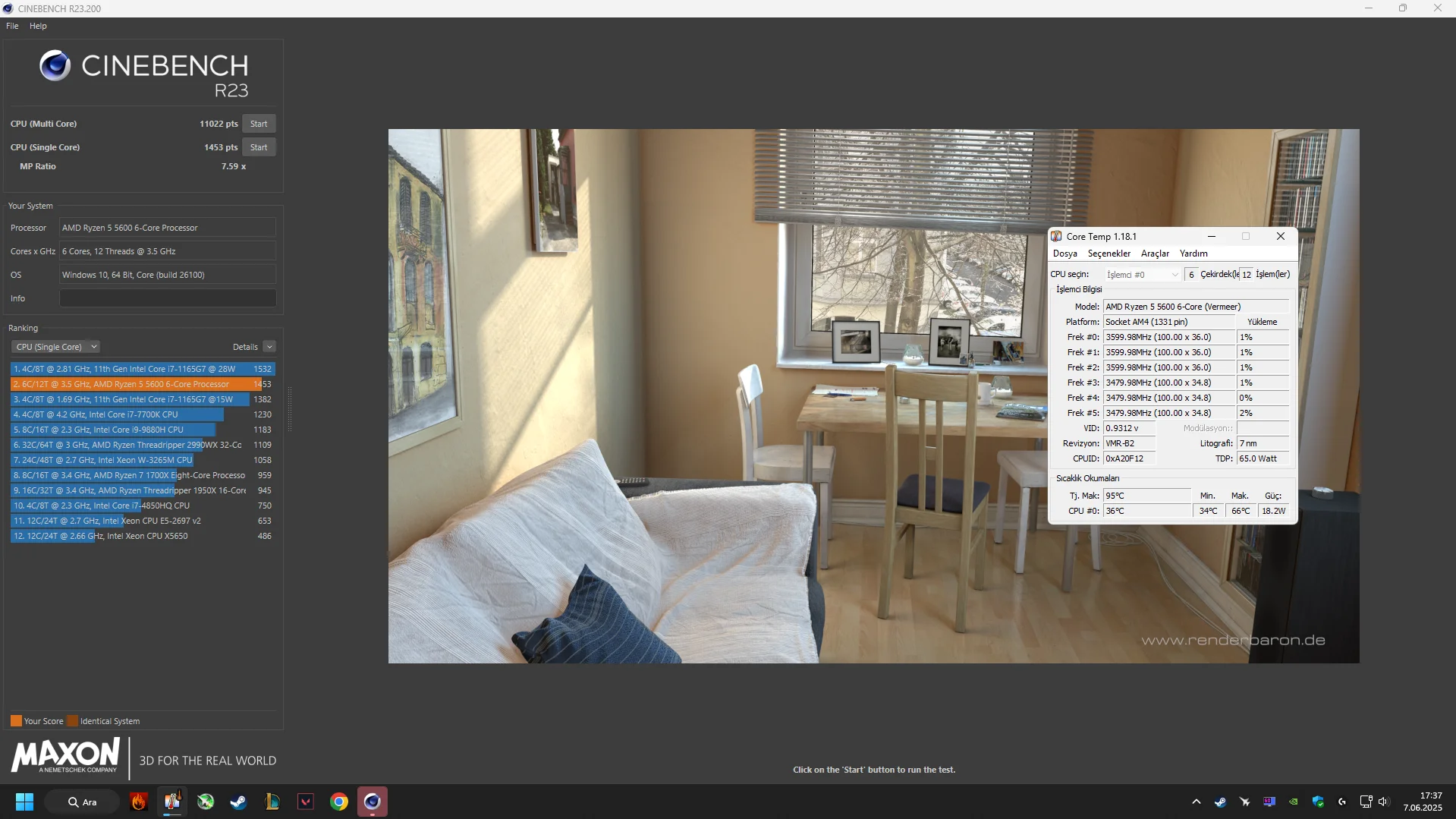Click the Processor field in Your System
The width and height of the screenshot is (1456, 819).
tap(168, 228)
